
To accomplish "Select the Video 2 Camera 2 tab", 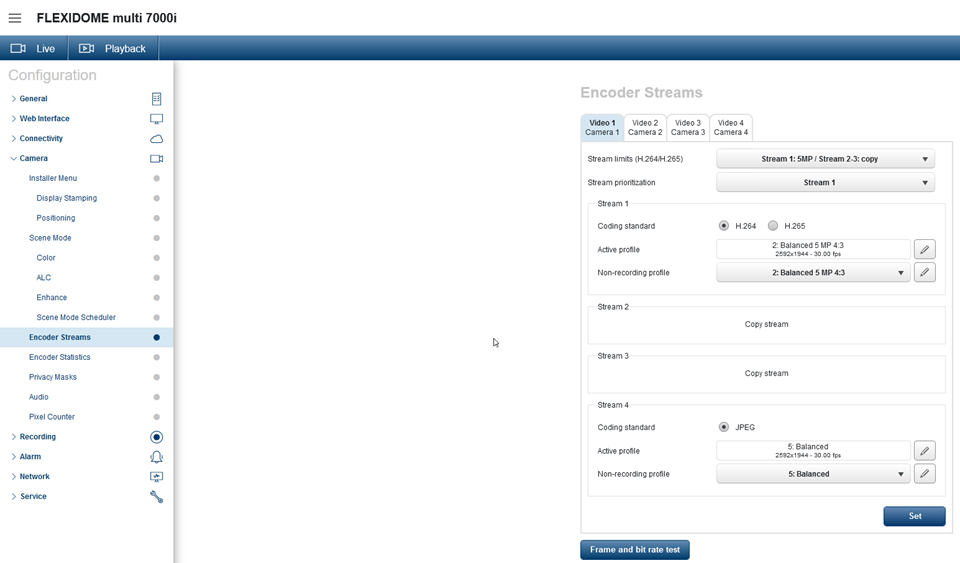I will (645, 127).
